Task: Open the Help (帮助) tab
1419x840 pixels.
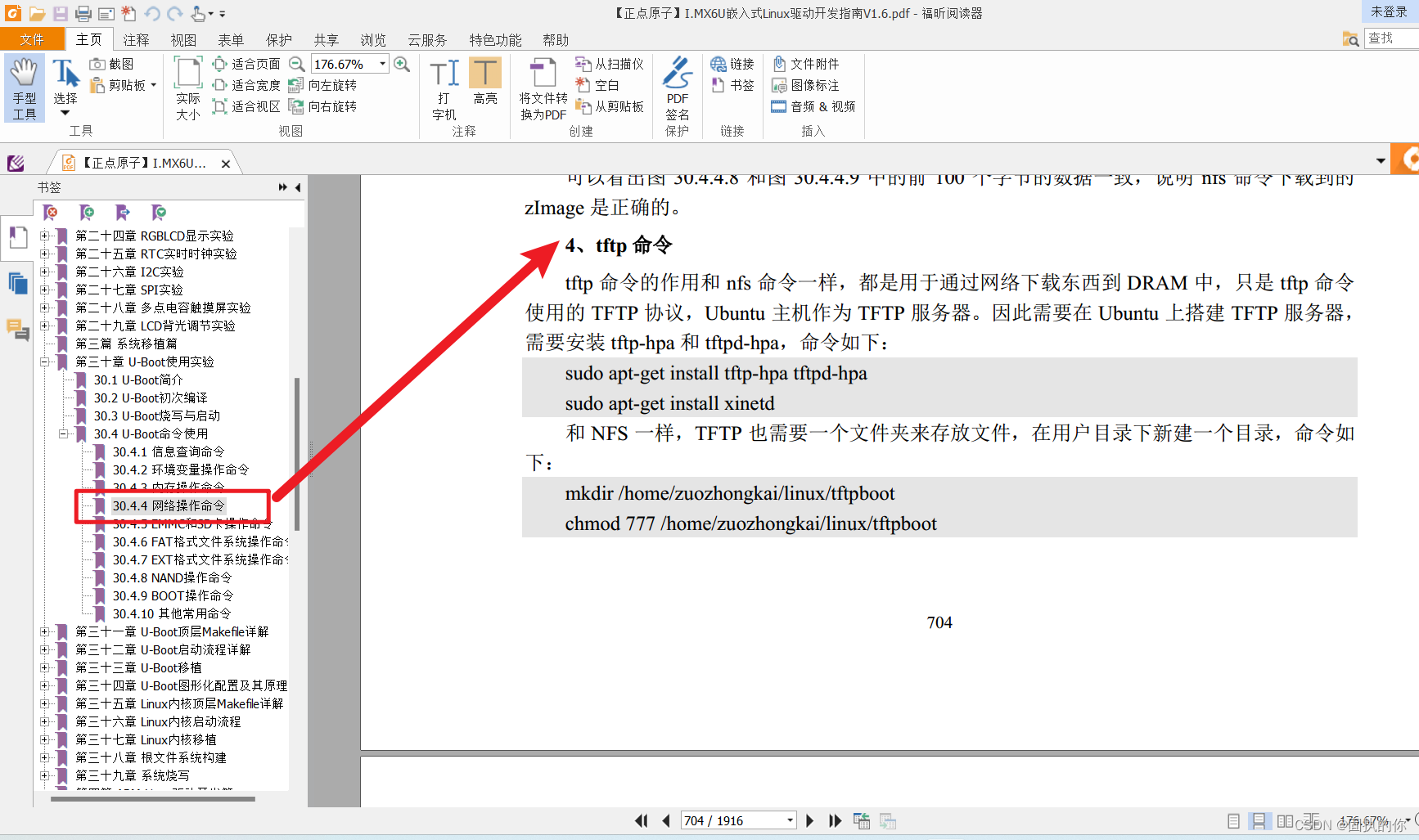Action: point(556,39)
